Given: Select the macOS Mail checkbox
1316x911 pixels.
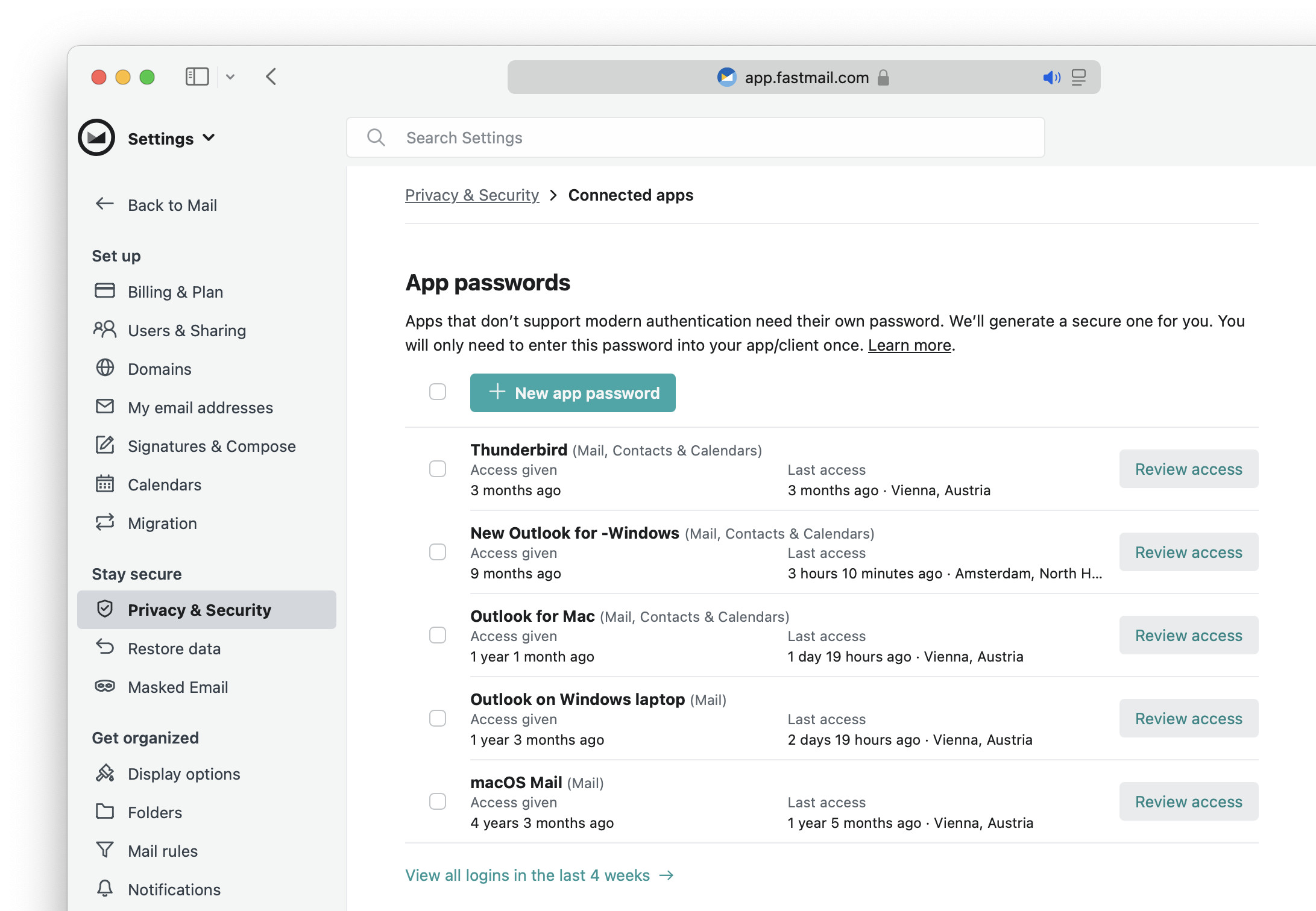Looking at the screenshot, I should (438, 801).
